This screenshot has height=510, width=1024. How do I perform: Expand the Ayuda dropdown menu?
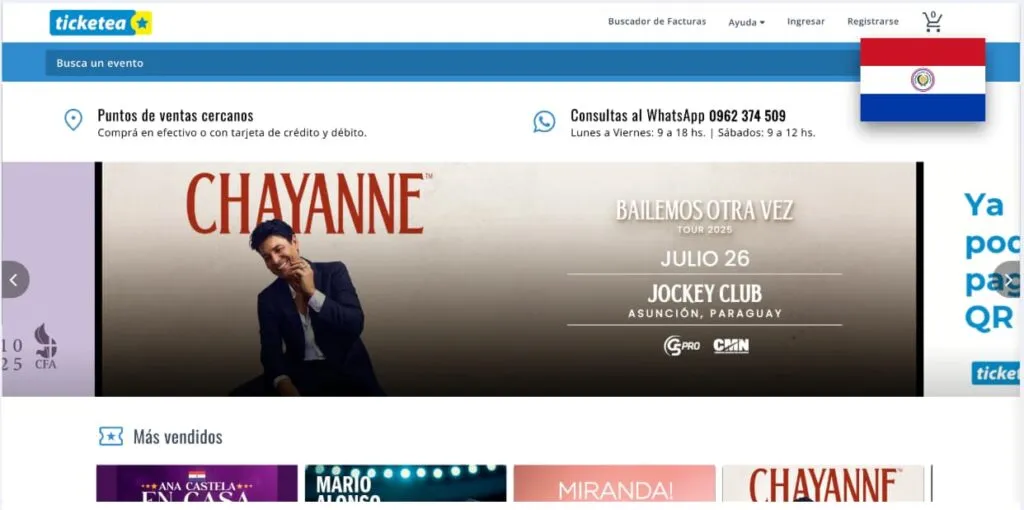click(746, 22)
